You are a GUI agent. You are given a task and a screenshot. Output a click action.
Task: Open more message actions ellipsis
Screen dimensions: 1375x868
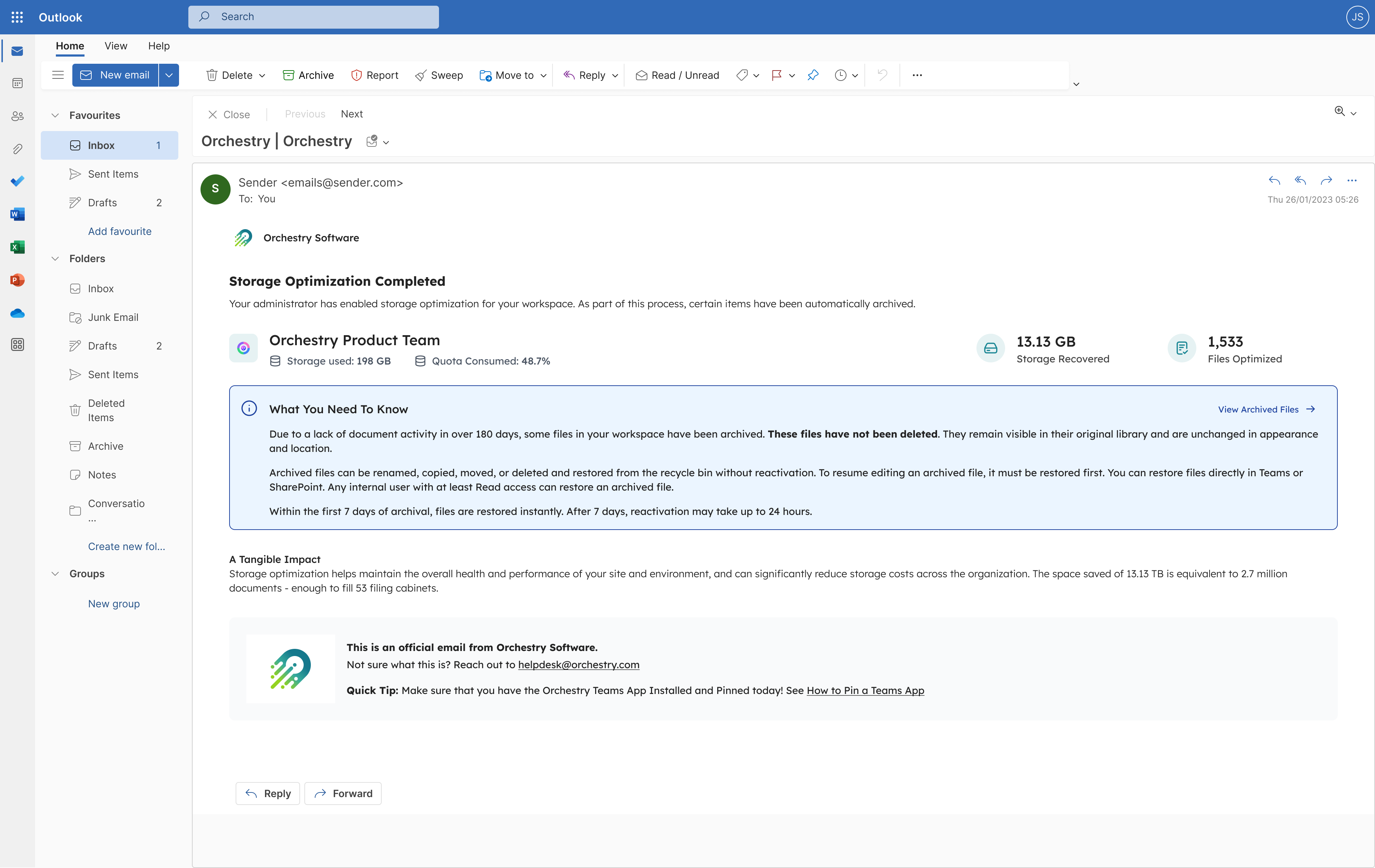click(x=1352, y=180)
